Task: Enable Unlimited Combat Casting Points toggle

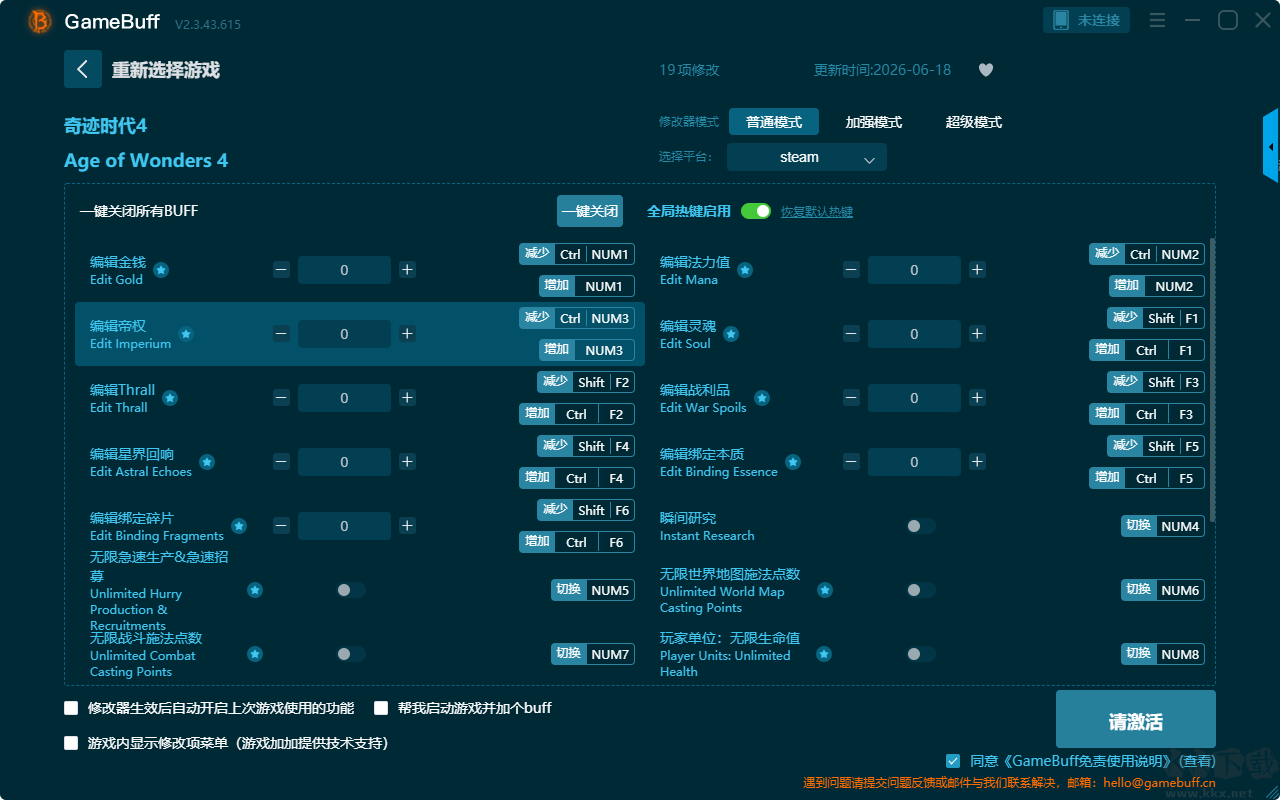Action: [351, 654]
